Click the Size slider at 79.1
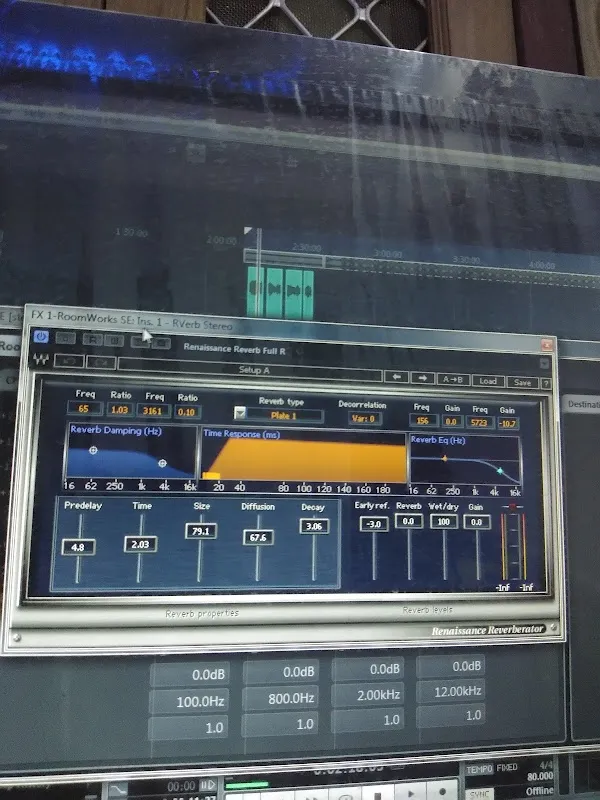 click(201, 531)
